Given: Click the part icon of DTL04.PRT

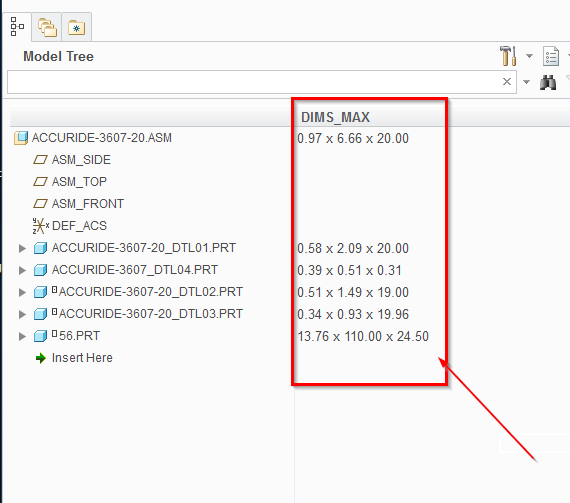Looking at the screenshot, I should point(40,270).
